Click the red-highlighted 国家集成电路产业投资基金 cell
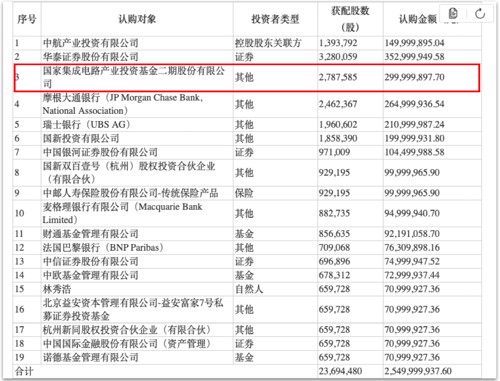Screen dimensions: 500x381 pos(134,77)
